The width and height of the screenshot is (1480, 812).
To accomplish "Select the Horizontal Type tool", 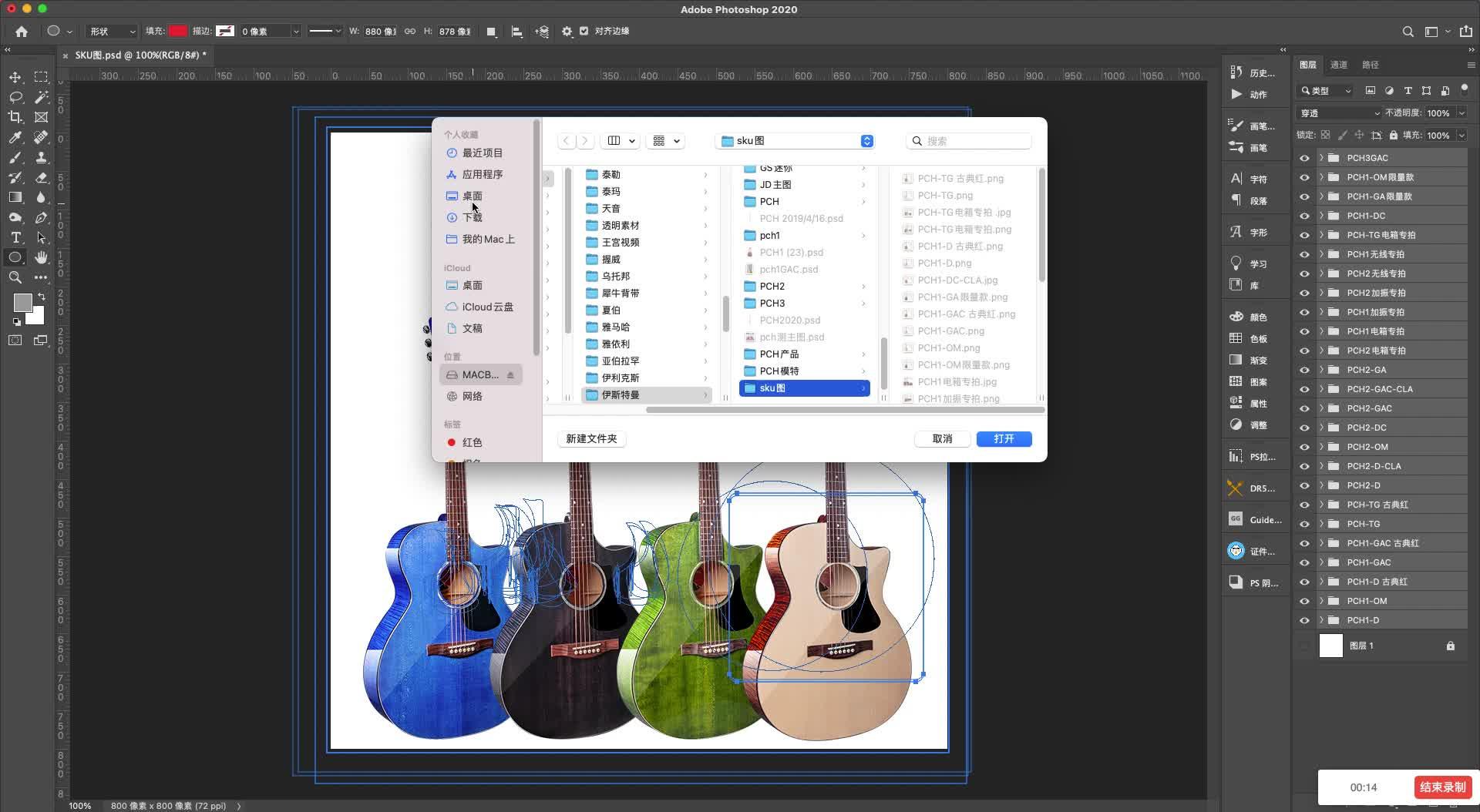I will click(x=15, y=237).
